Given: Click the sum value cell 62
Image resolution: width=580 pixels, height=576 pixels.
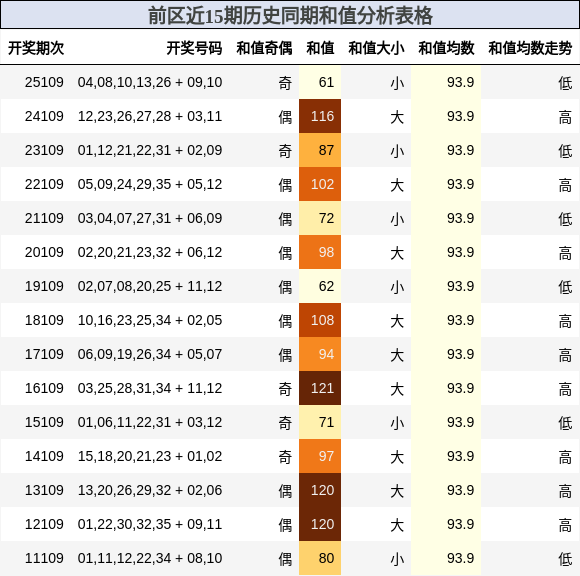Looking at the screenshot, I should click(320, 286).
